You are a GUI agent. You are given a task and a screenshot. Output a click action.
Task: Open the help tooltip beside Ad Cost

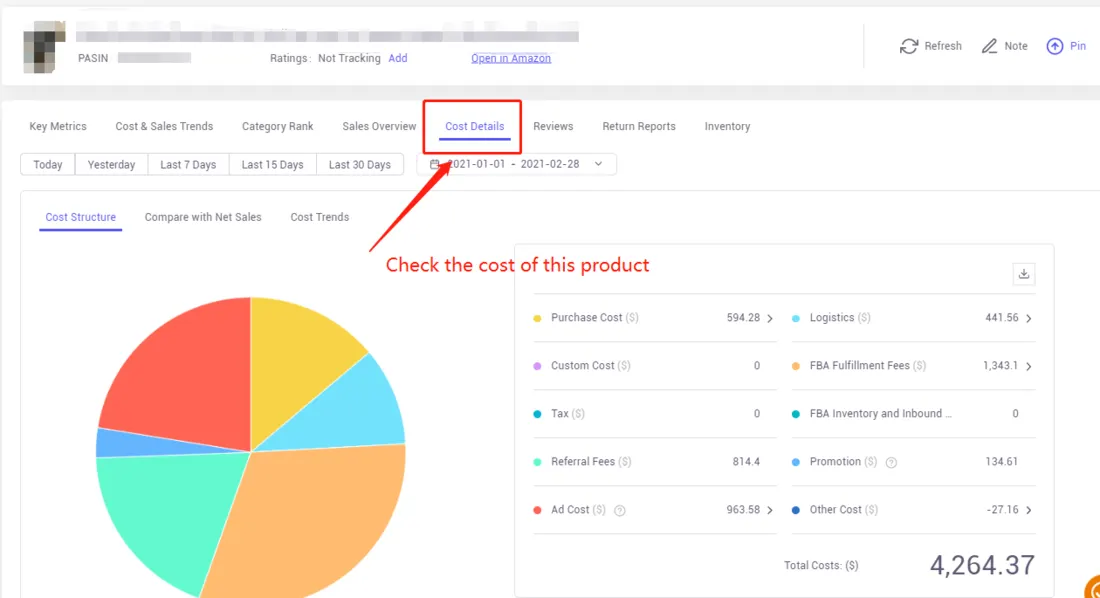pos(620,510)
